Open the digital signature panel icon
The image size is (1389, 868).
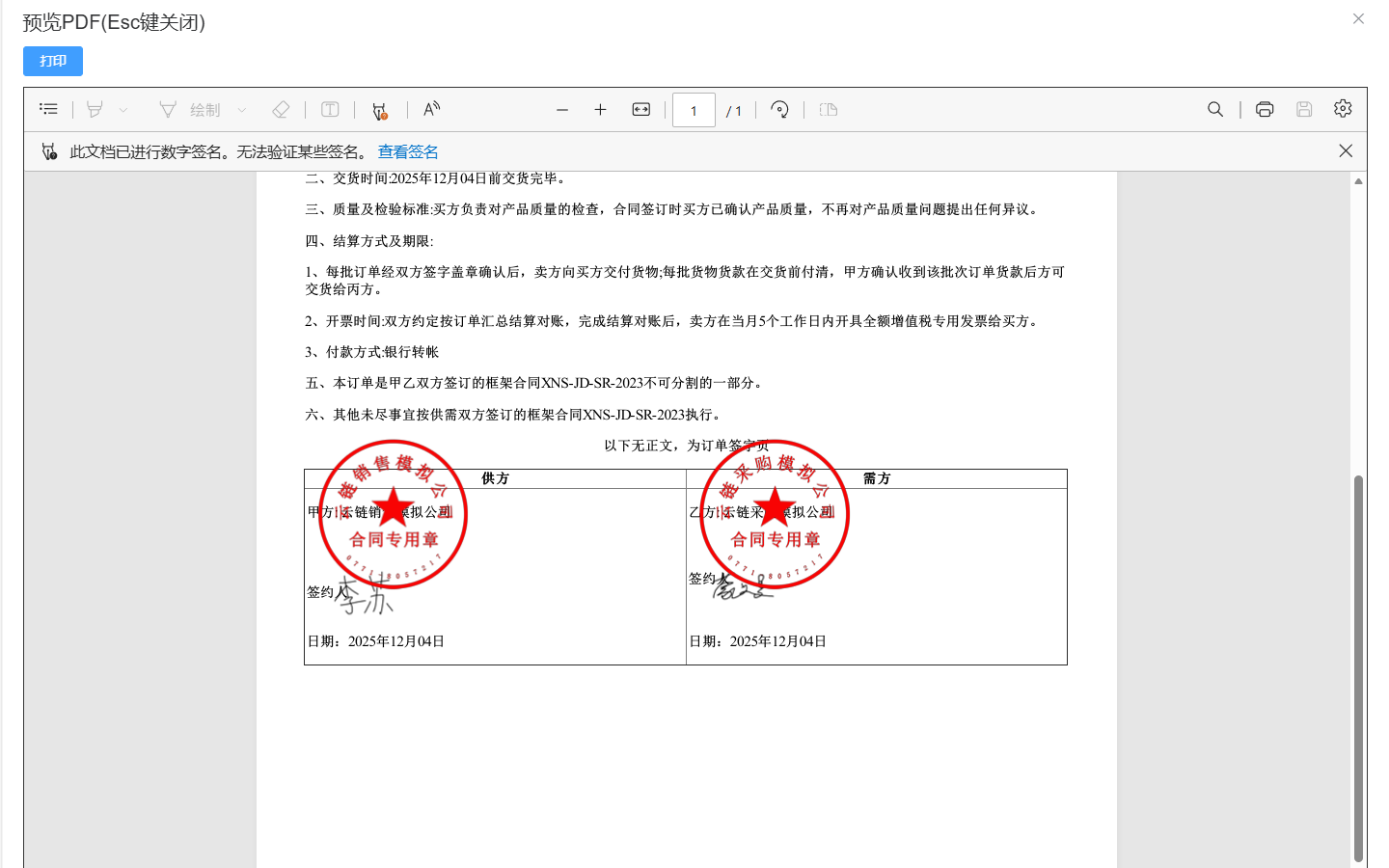(x=380, y=111)
